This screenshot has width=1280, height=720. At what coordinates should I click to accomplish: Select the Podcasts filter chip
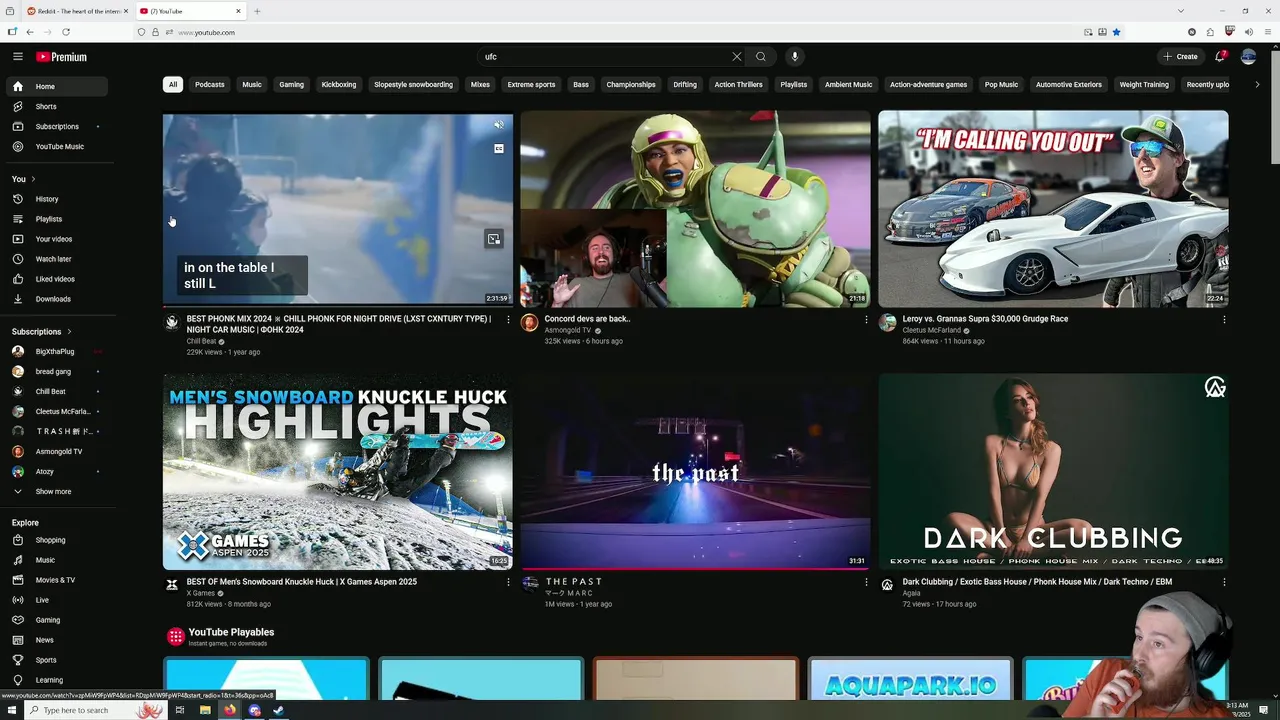coord(210,85)
